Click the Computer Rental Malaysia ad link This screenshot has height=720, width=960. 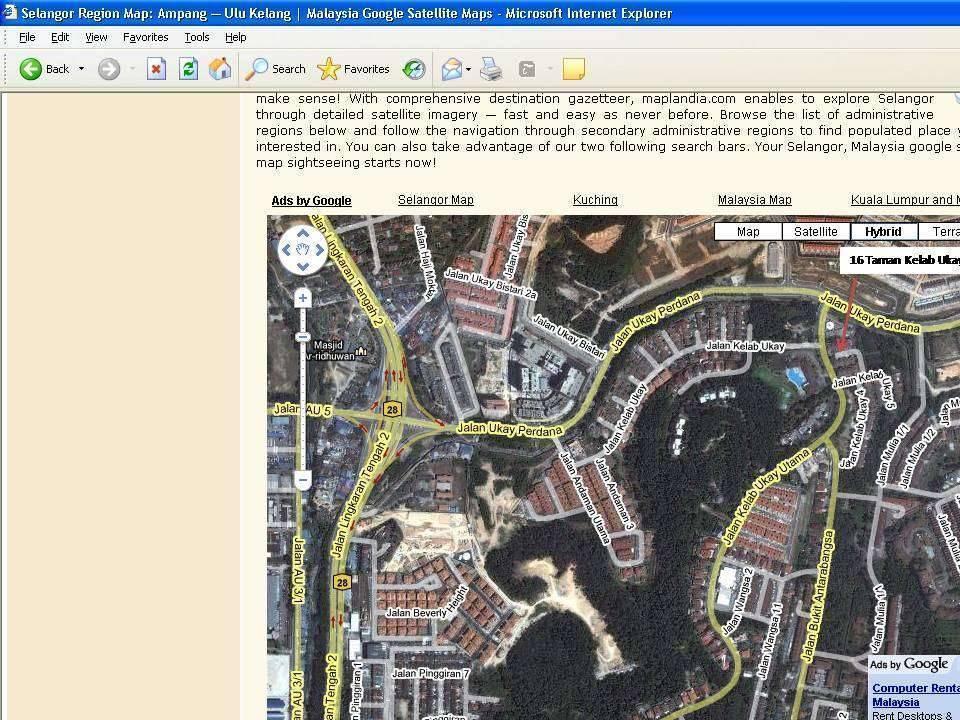tap(915, 695)
